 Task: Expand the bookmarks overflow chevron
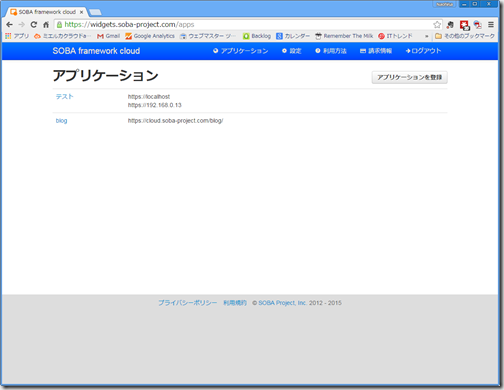point(426,36)
